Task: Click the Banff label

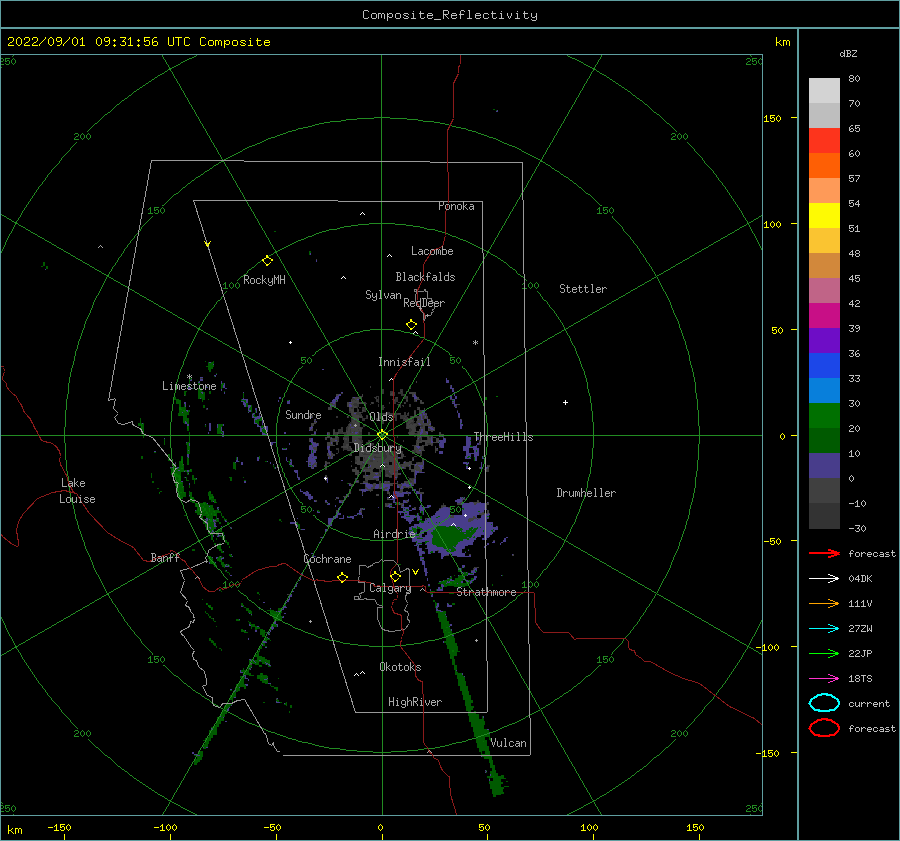Action: click(x=165, y=558)
